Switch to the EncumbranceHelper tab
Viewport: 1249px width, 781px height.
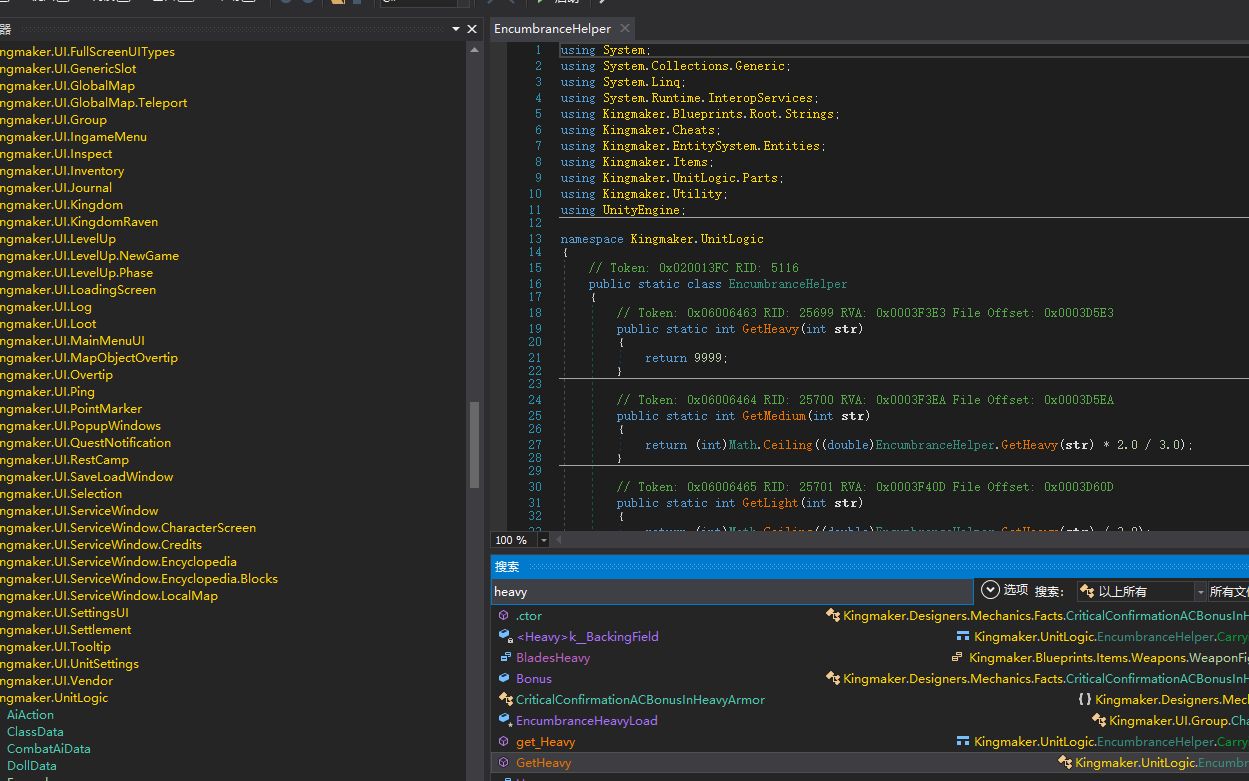552,29
